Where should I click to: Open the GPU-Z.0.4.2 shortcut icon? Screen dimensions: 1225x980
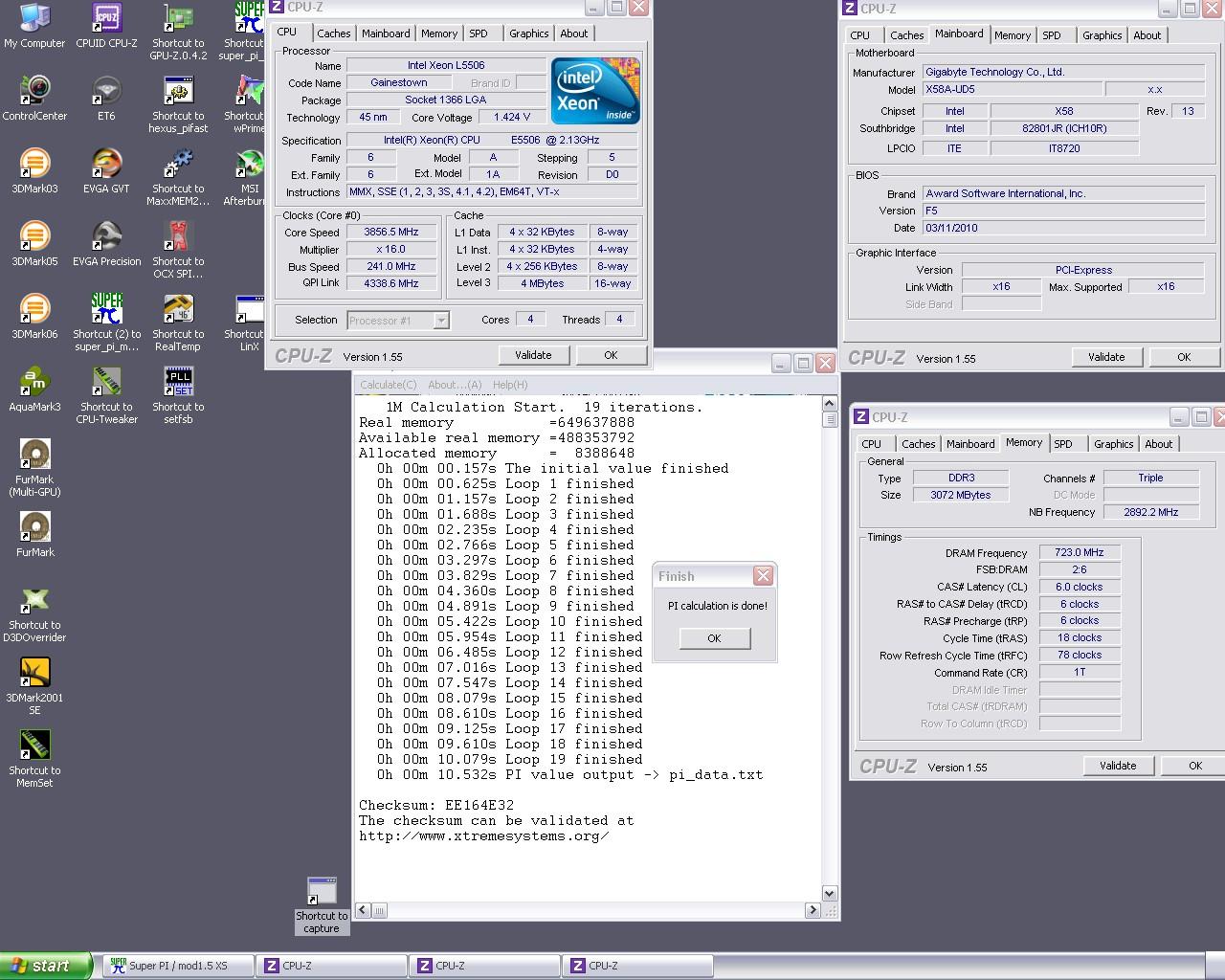click(x=178, y=32)
